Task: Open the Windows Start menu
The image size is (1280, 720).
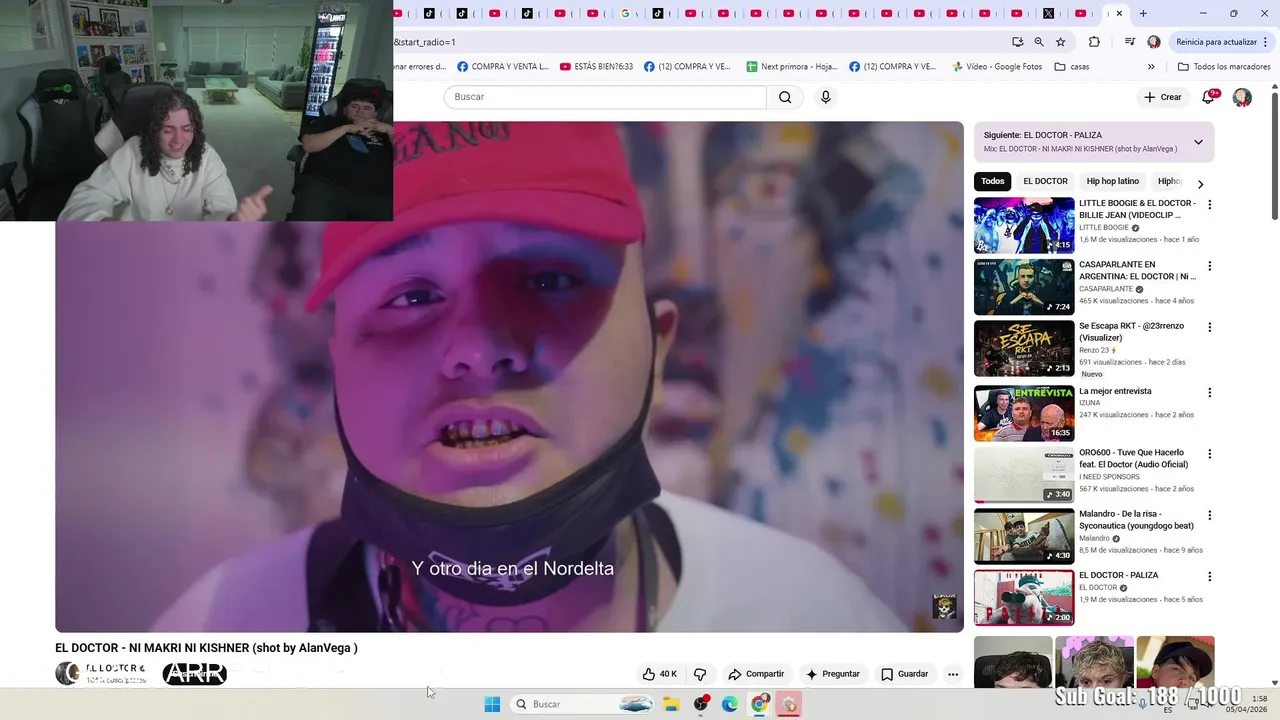Action: pyautogui.click(x=492, y=704)
